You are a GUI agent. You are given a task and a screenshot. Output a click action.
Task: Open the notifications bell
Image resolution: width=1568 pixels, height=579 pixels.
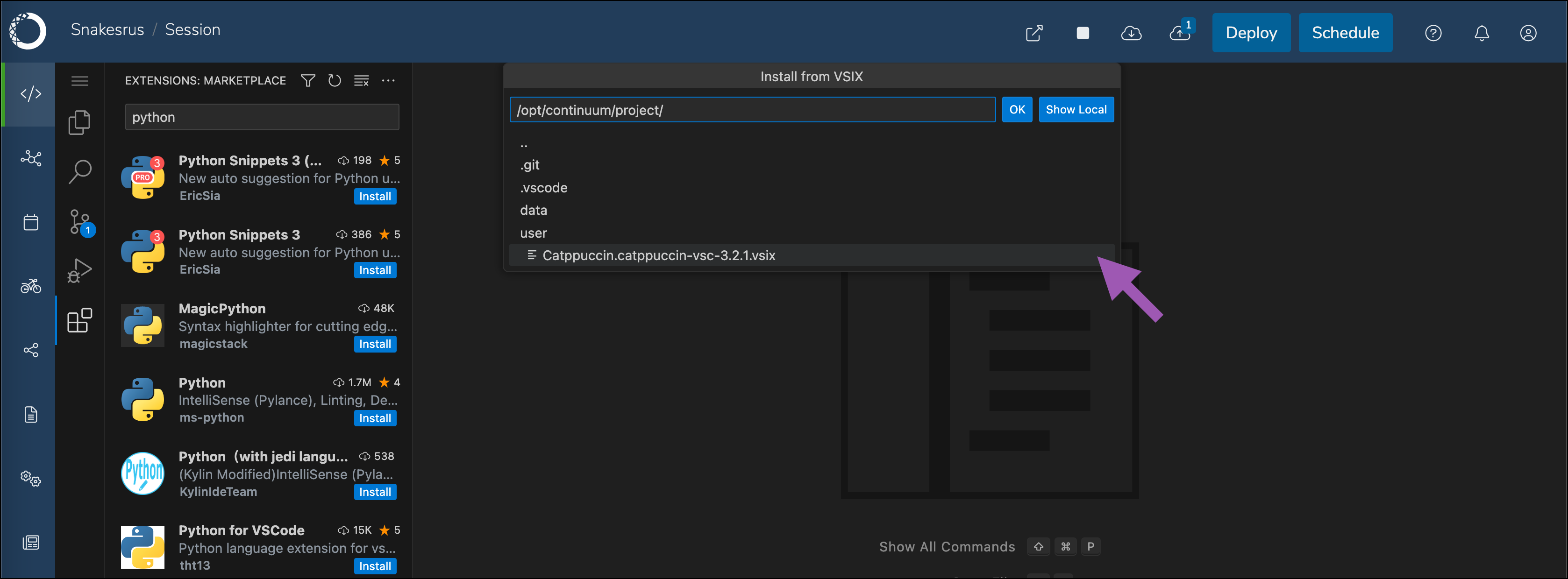click(1482, 33)
